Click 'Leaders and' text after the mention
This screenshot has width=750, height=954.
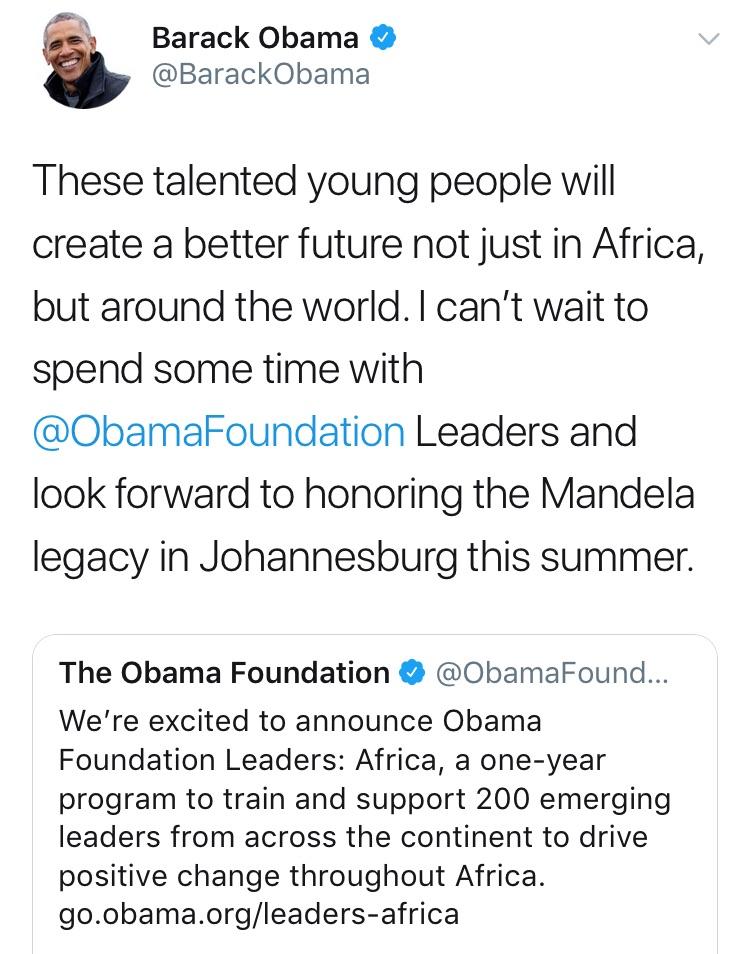526,431
